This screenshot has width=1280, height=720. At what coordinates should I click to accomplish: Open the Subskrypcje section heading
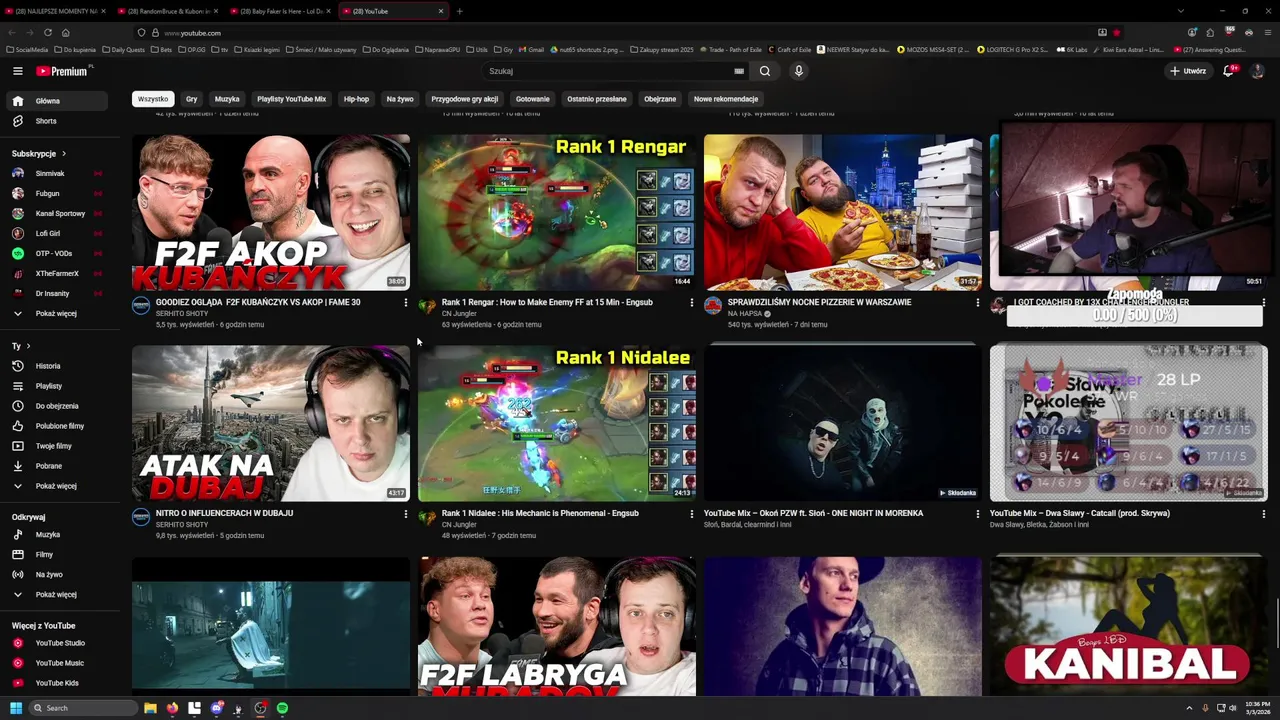tap(39, 154)
